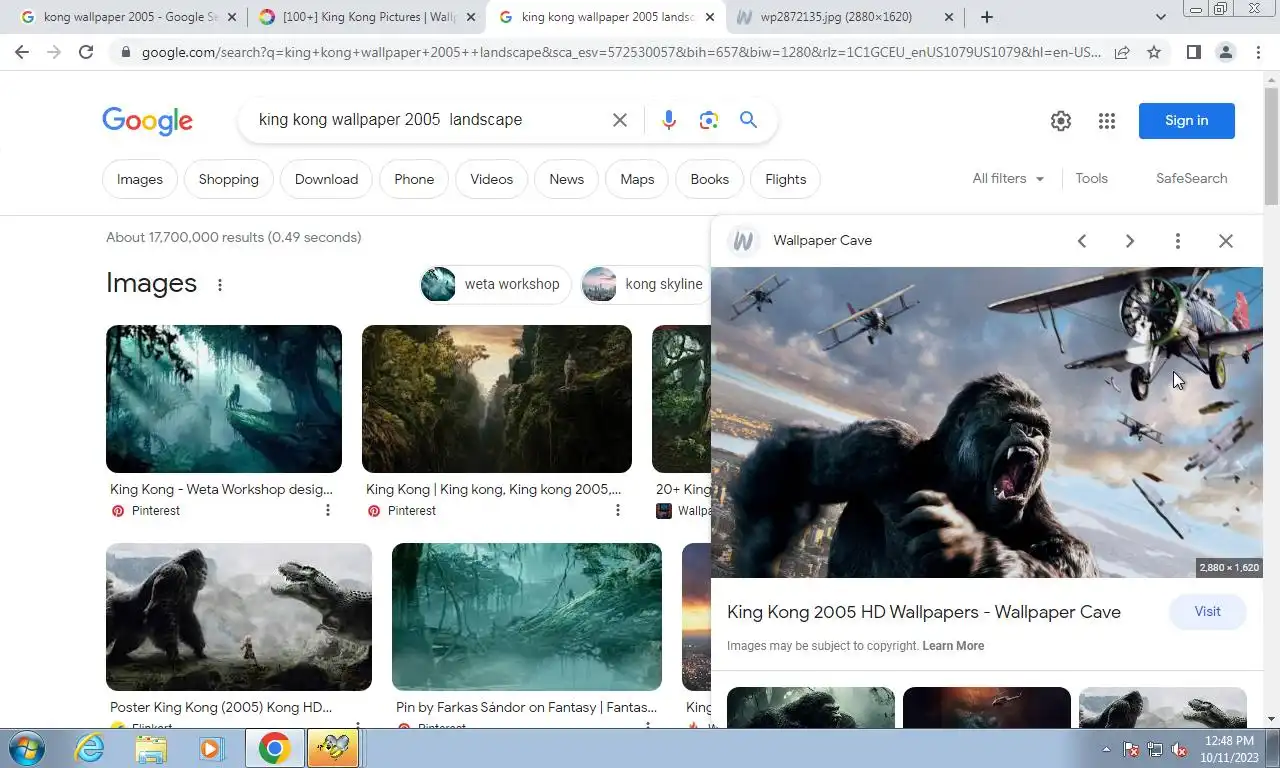Start voice search with the microphone icon

pyautogui.click(x=669, y=120)
